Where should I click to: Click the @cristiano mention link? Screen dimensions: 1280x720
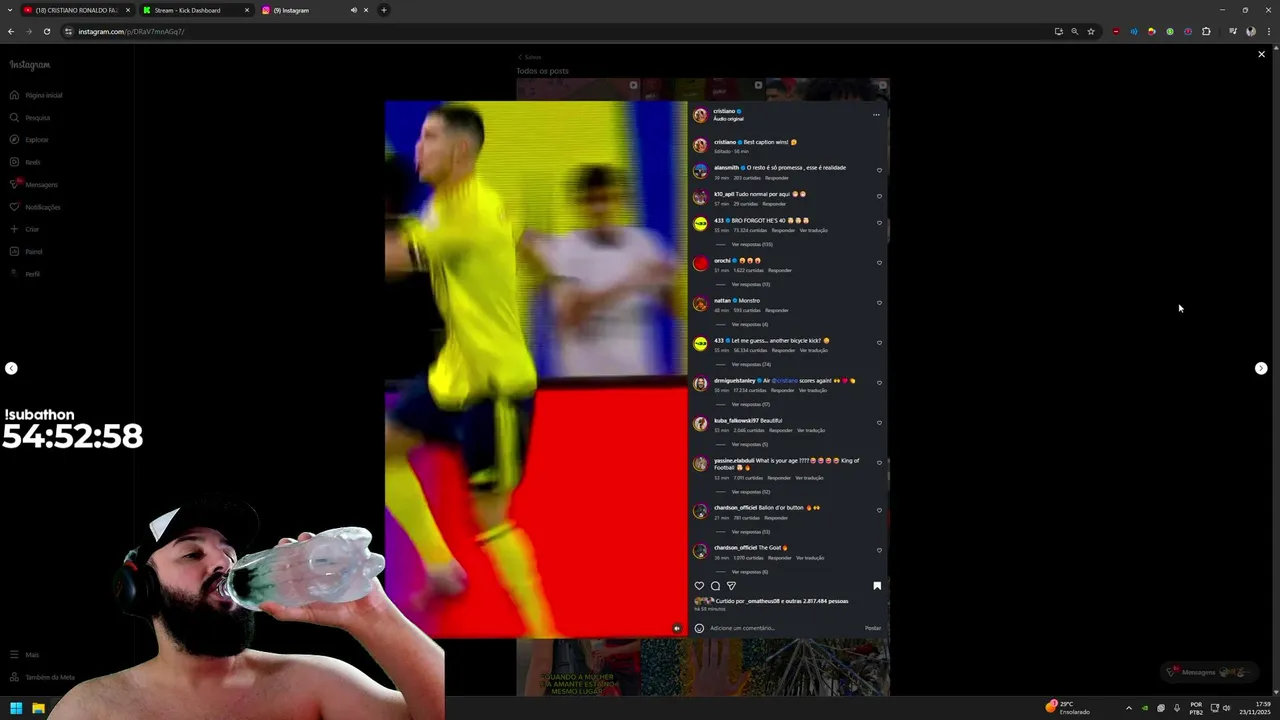(785, 380)
